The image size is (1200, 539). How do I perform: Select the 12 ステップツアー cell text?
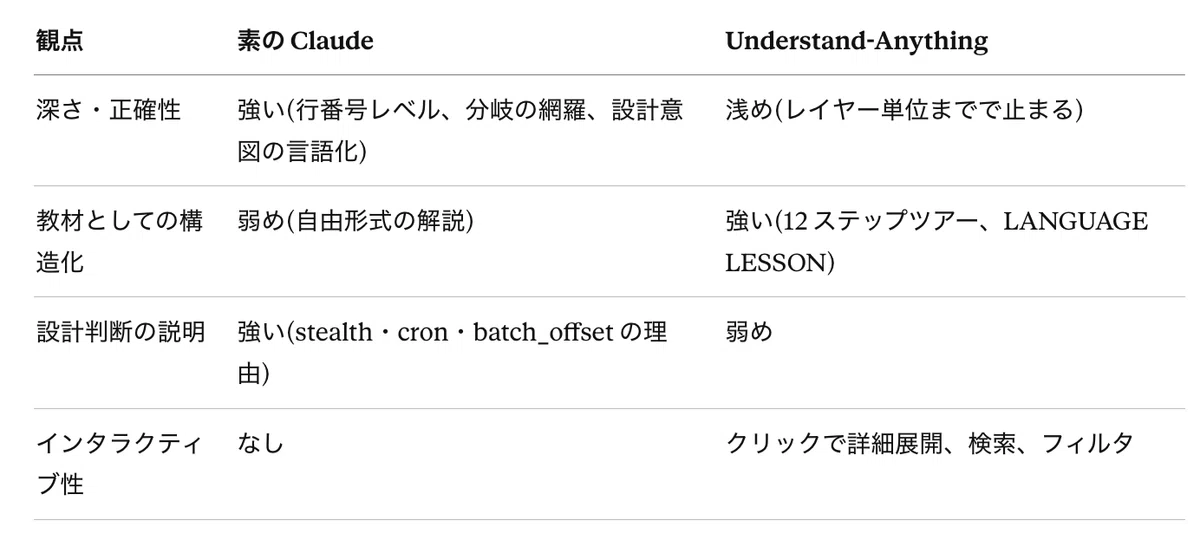[882, 221]
